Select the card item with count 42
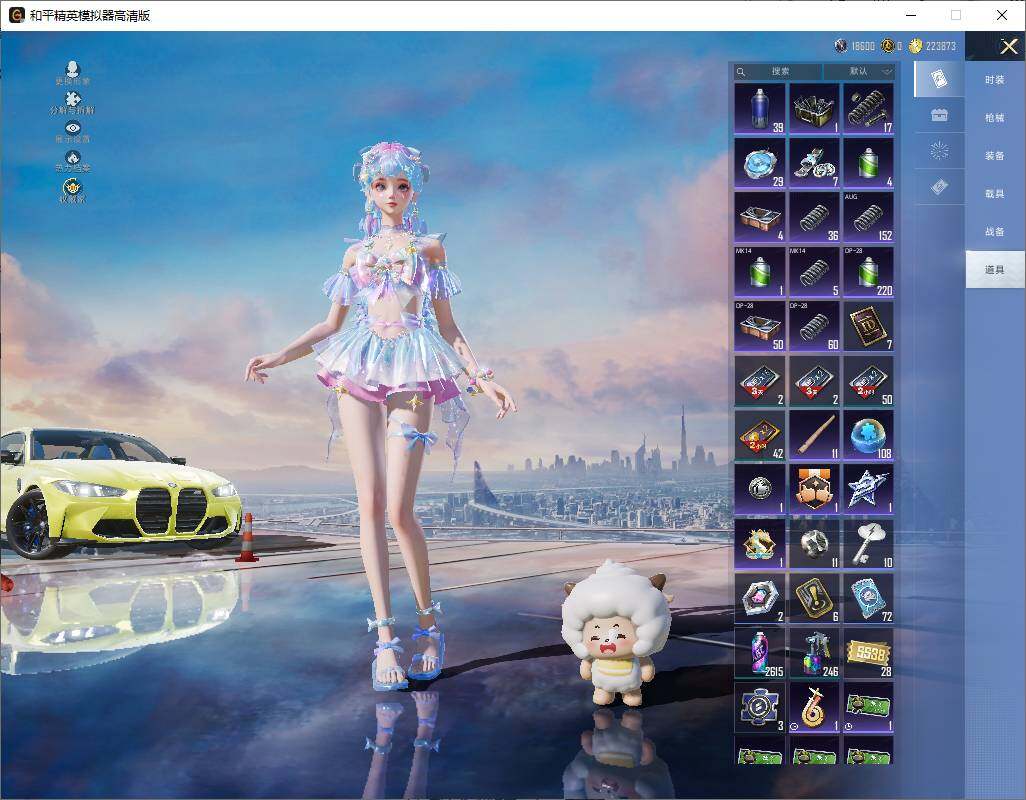1026x800 pixels. click(x=760, y=435)
